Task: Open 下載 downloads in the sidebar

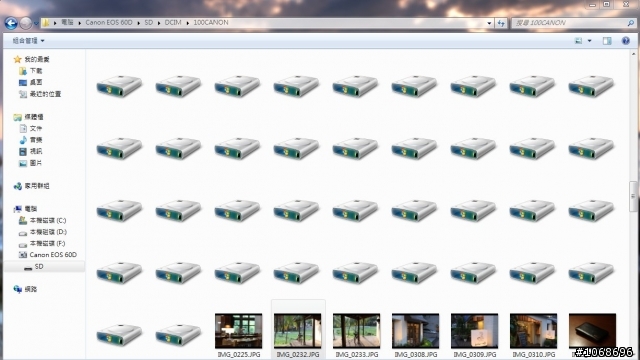Action: pos(36,71)
